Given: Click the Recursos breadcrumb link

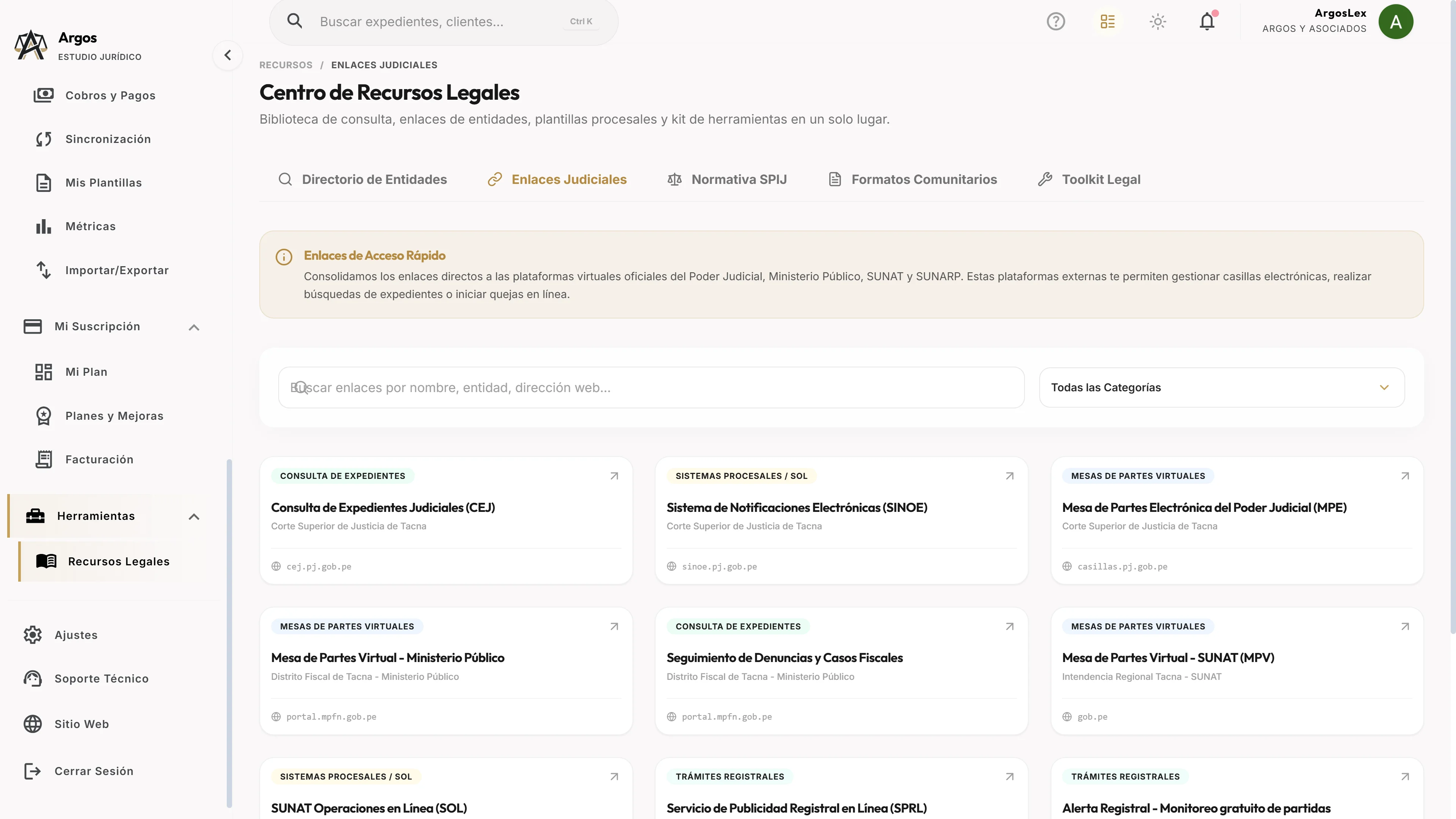Looking at the screenshot, I should [x=286, y=65].
